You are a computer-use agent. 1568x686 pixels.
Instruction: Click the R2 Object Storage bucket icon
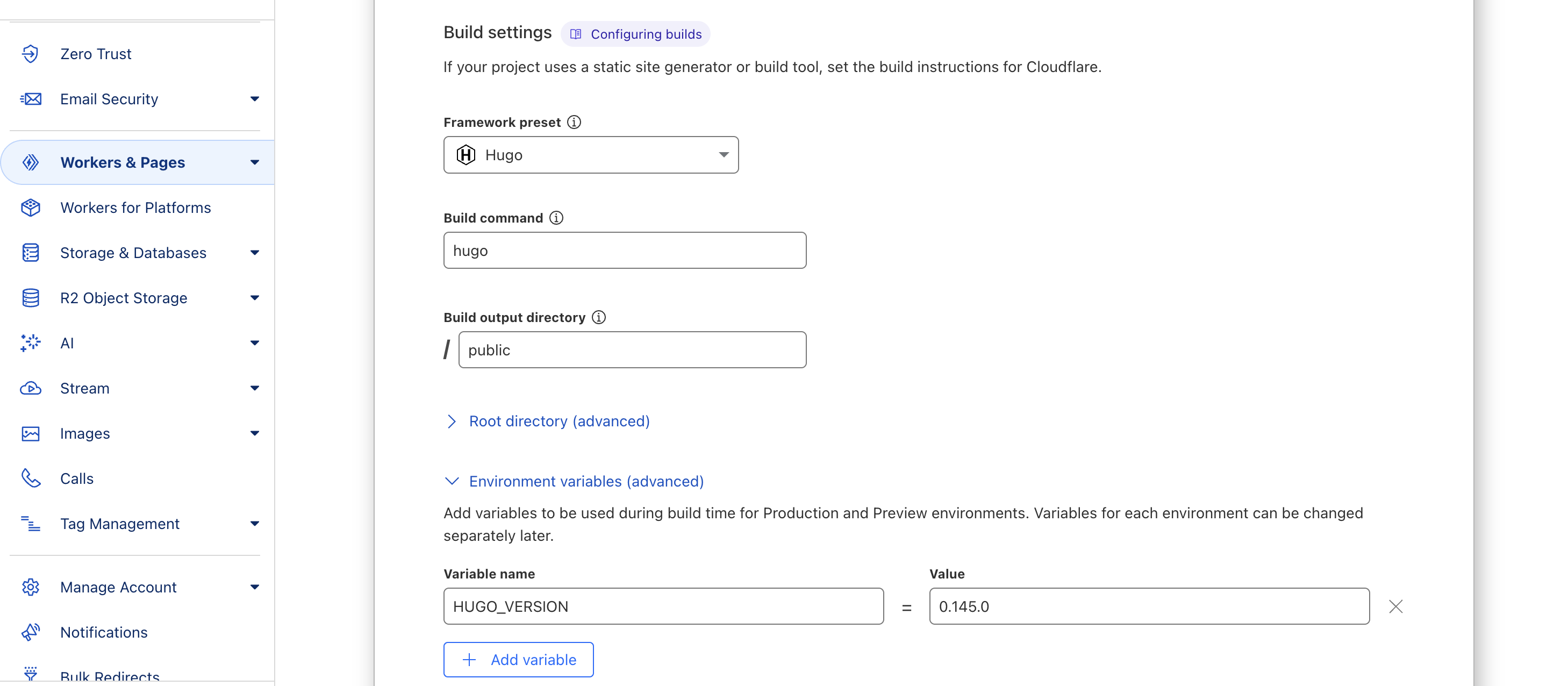[x=31, y=298]
